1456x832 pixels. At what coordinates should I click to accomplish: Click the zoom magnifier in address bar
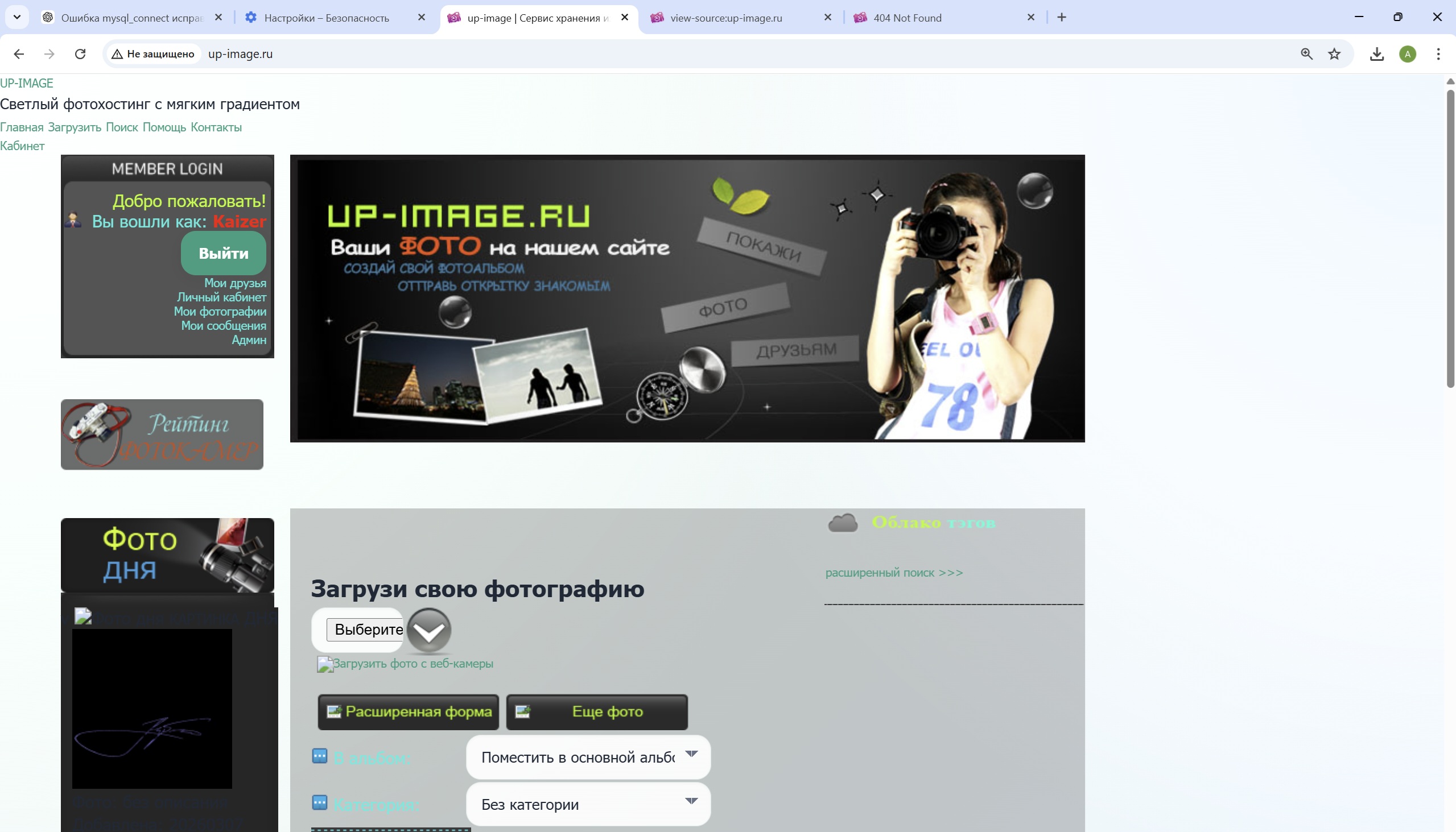point(1306,53)
